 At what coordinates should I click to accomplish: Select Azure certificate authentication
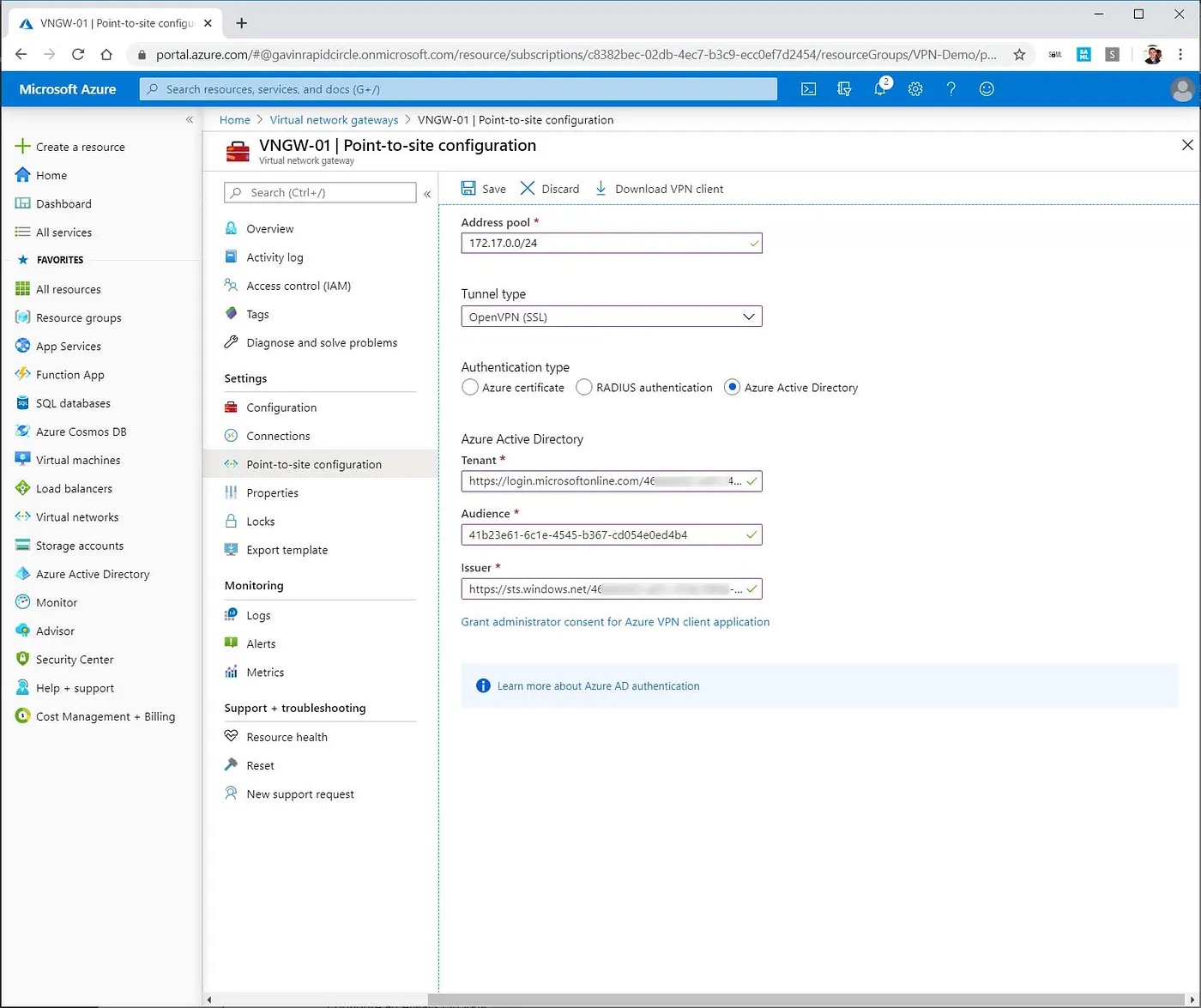click(x=470, y=387)
